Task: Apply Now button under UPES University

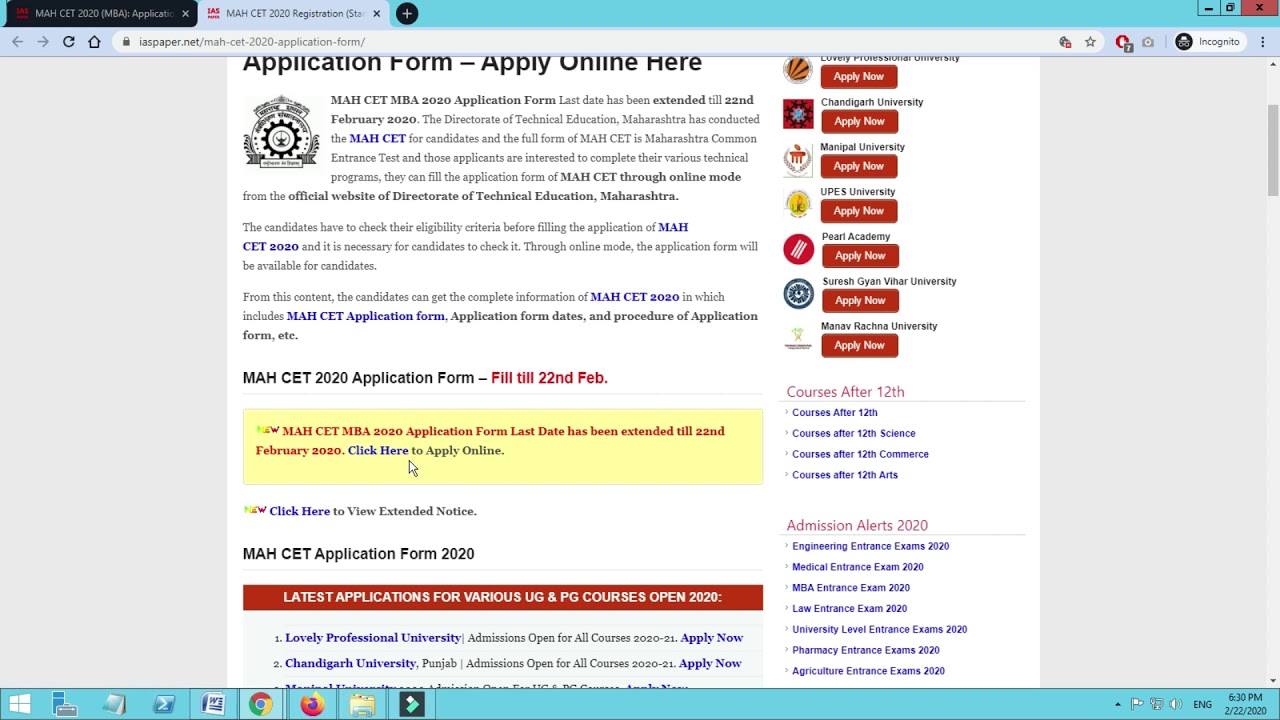Action: tap(859, 211)
